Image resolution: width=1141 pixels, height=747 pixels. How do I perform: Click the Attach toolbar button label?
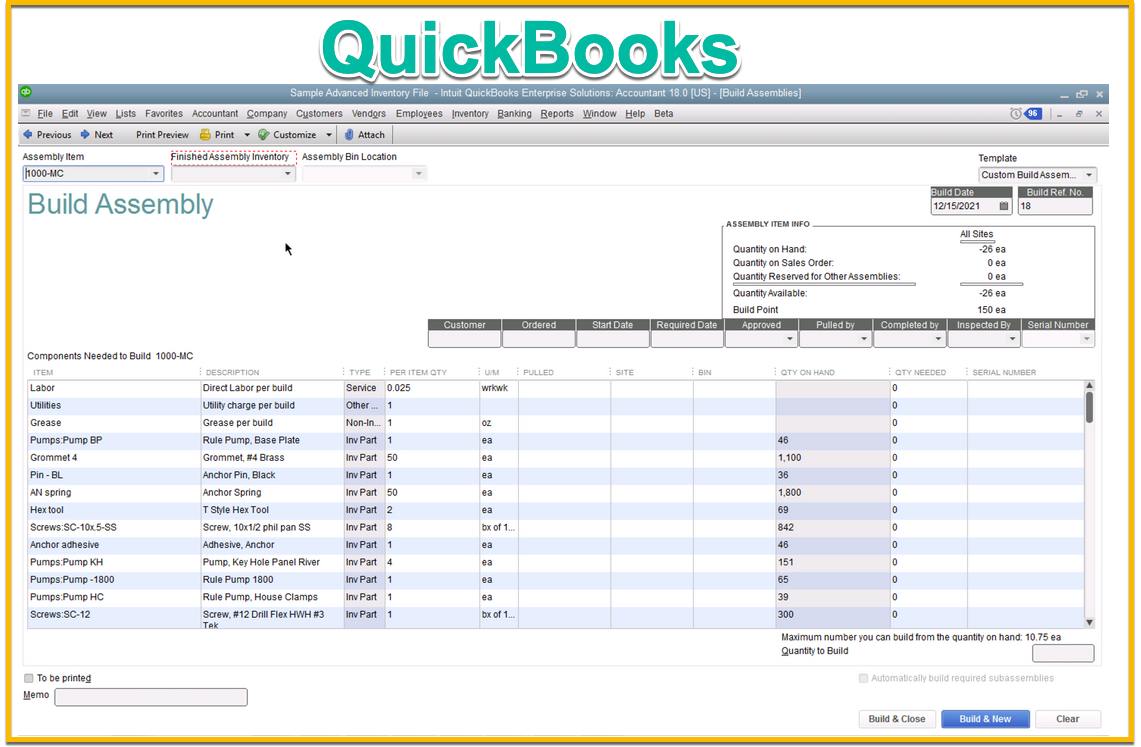(371, 135)
